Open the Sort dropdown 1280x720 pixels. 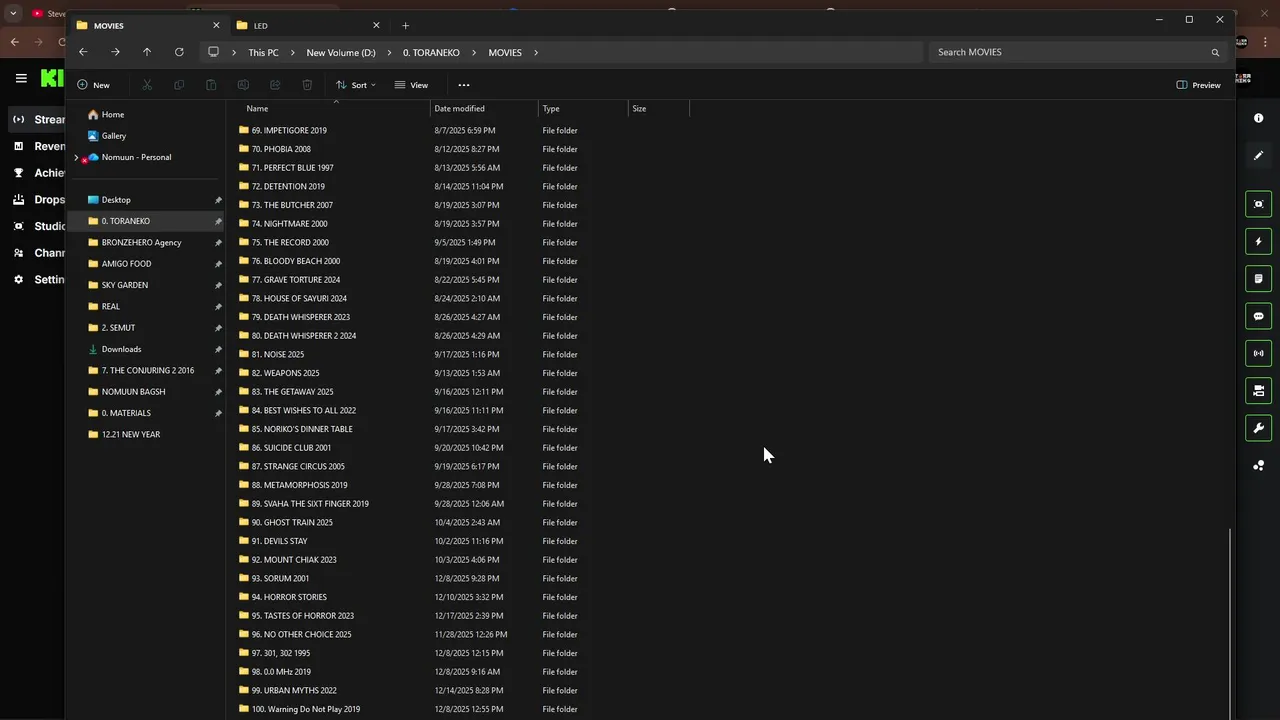point(355,85)
